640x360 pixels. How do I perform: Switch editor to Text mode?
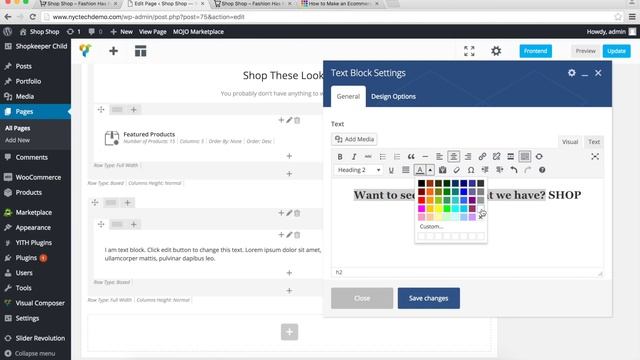pyautogui.click(x=594, y=142)
